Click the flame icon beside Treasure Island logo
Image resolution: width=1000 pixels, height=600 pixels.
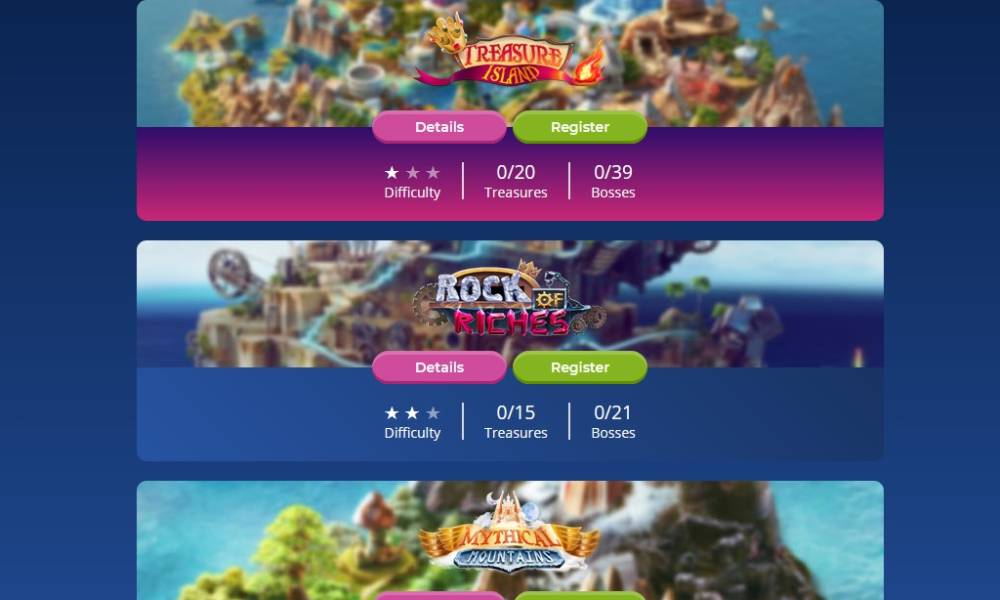[x=588, y=64]
